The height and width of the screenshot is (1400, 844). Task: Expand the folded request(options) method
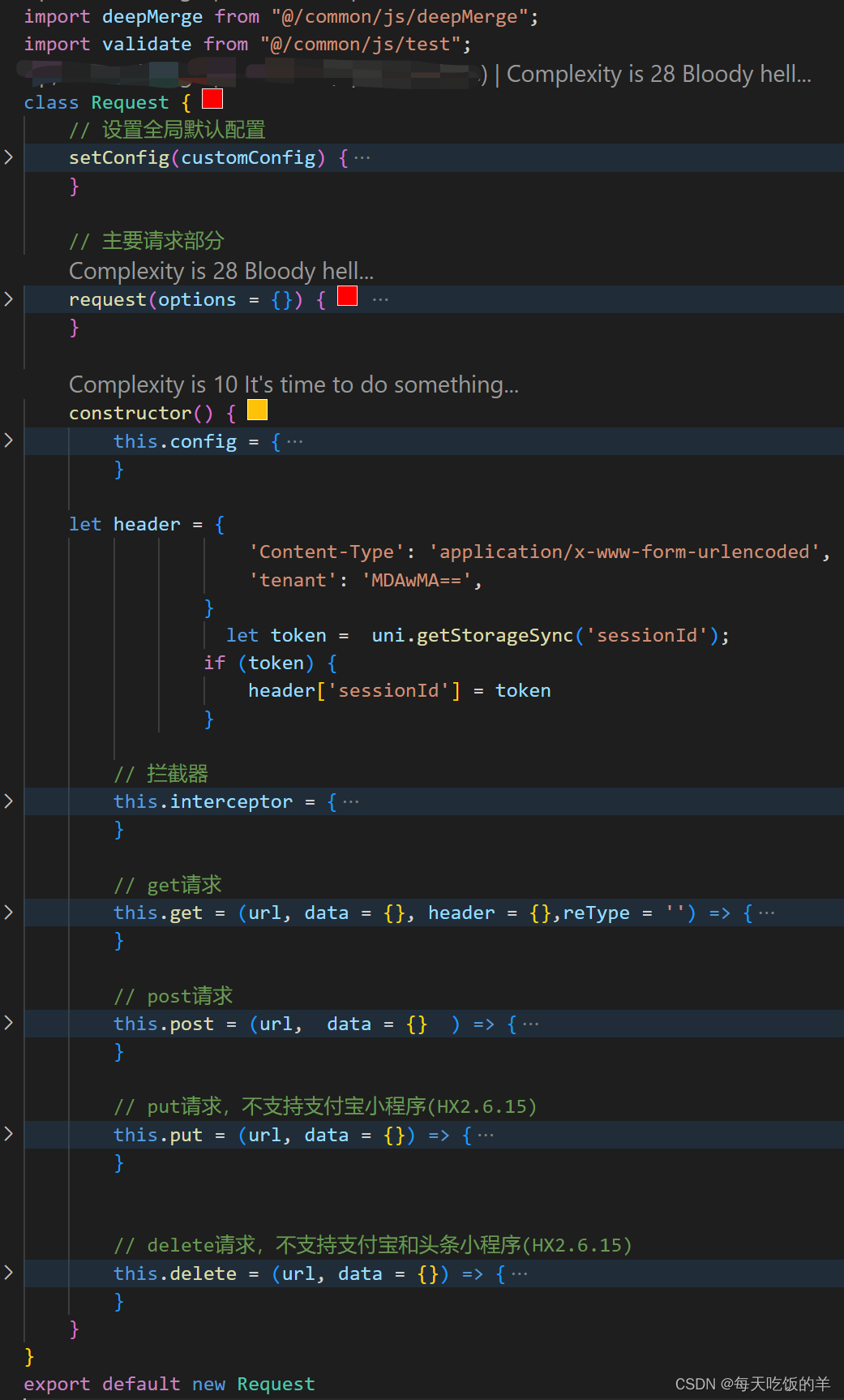click(x=9, y=299)
